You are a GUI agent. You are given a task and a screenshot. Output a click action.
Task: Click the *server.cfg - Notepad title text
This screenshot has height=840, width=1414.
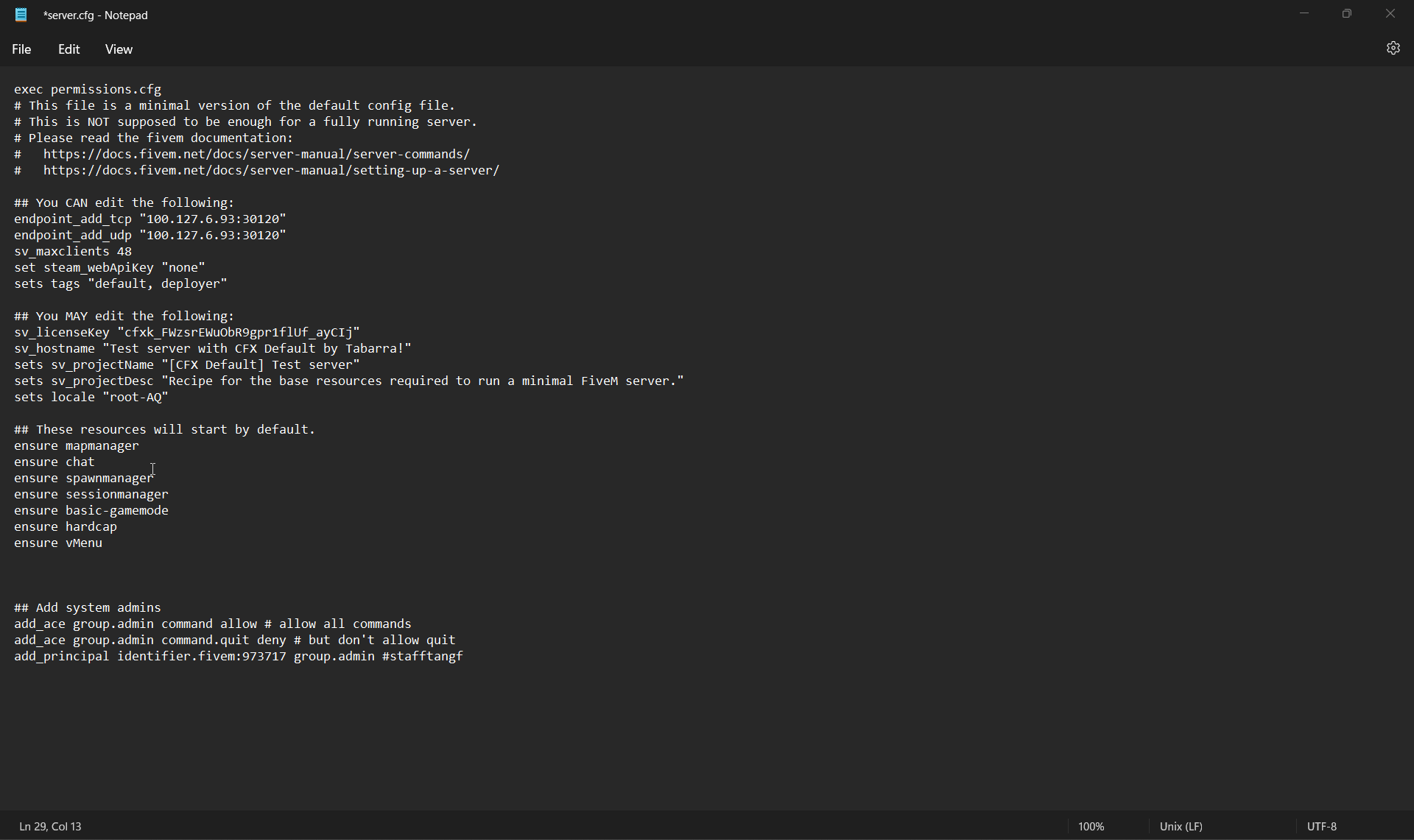pyautogui.click(x=95, y=15)
